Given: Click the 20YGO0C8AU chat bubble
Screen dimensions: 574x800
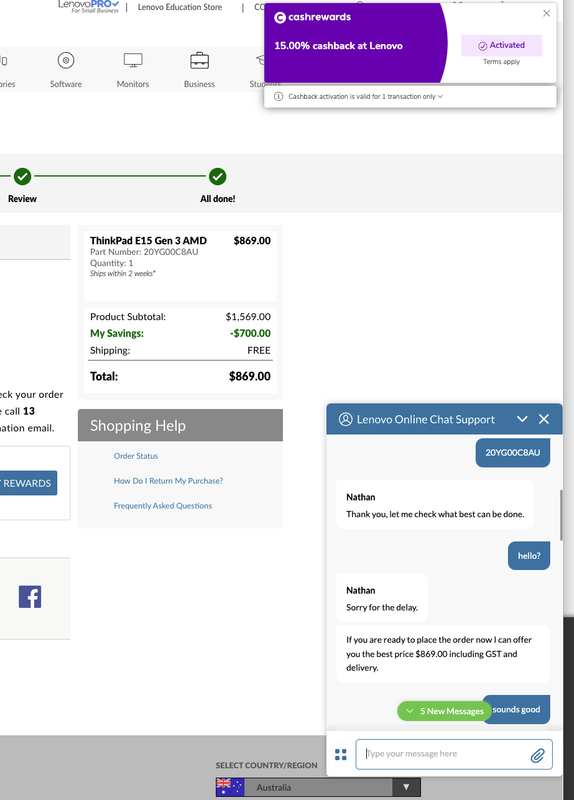Looking at the screenshot, I should click(x=513, y=453).
